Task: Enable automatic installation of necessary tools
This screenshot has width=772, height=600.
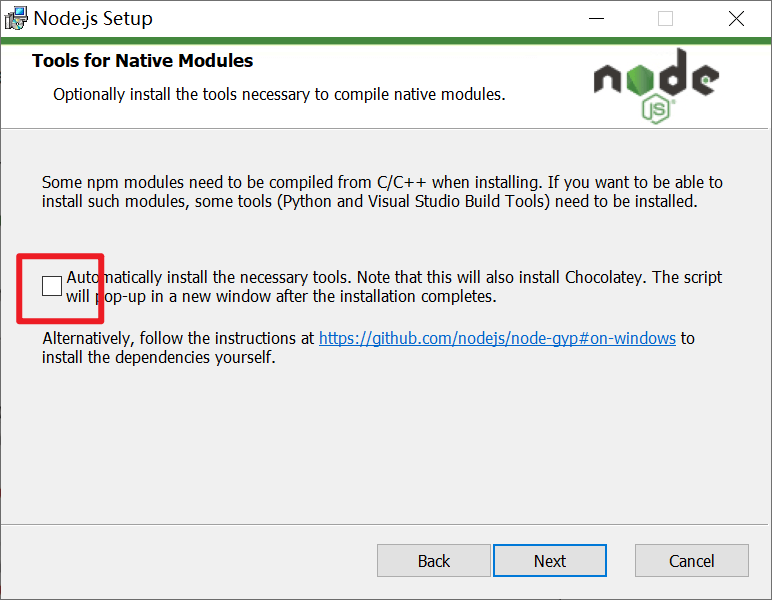Action: tap(51, 286)
